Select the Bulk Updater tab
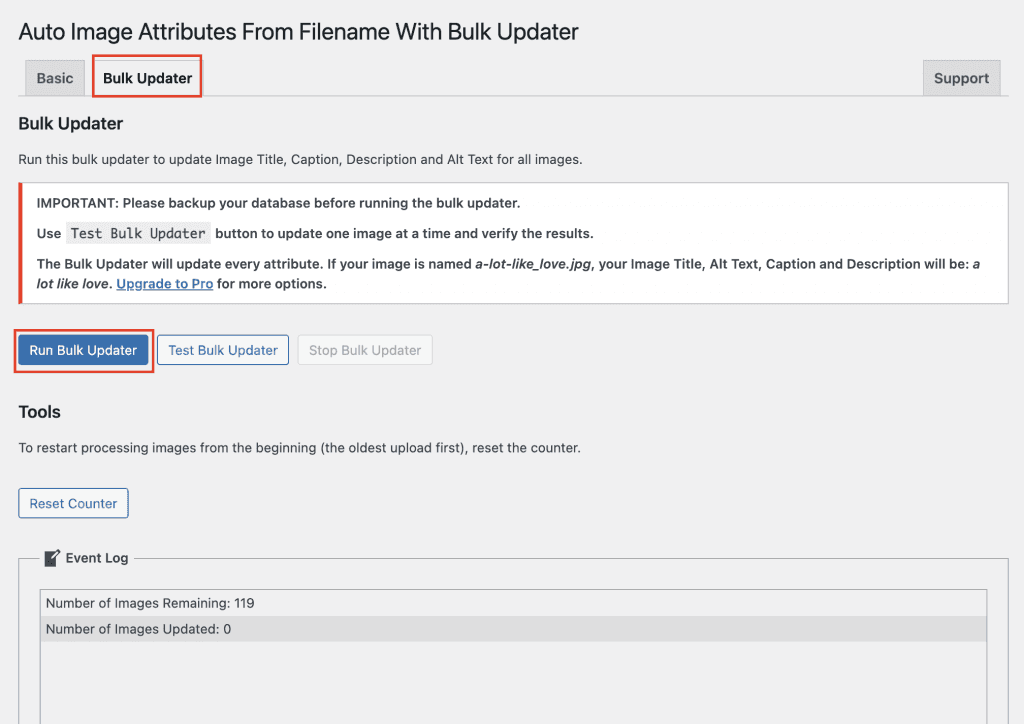 click(147, 78)
